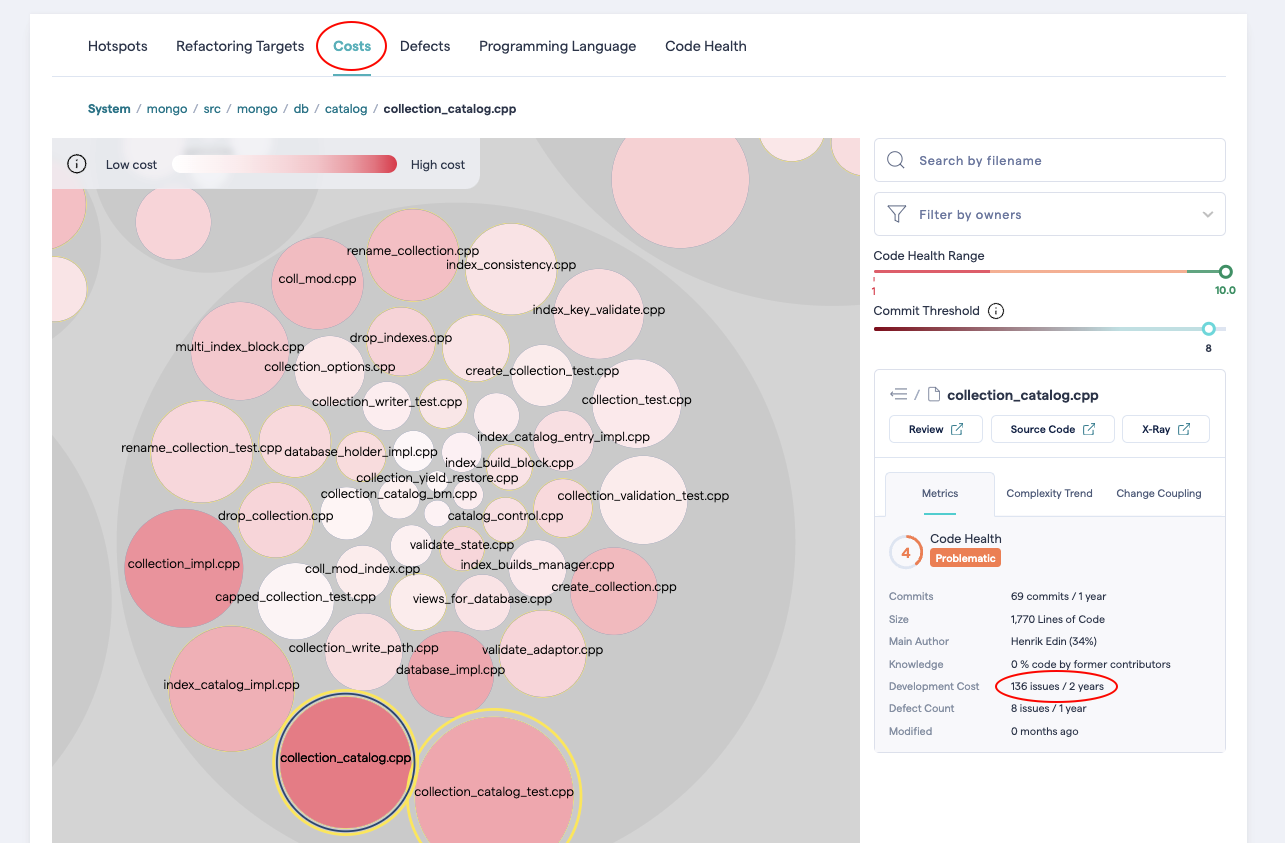Click the Commit Threshold slider handle
The image size is (1285, 843).
tap(1208, 328)
